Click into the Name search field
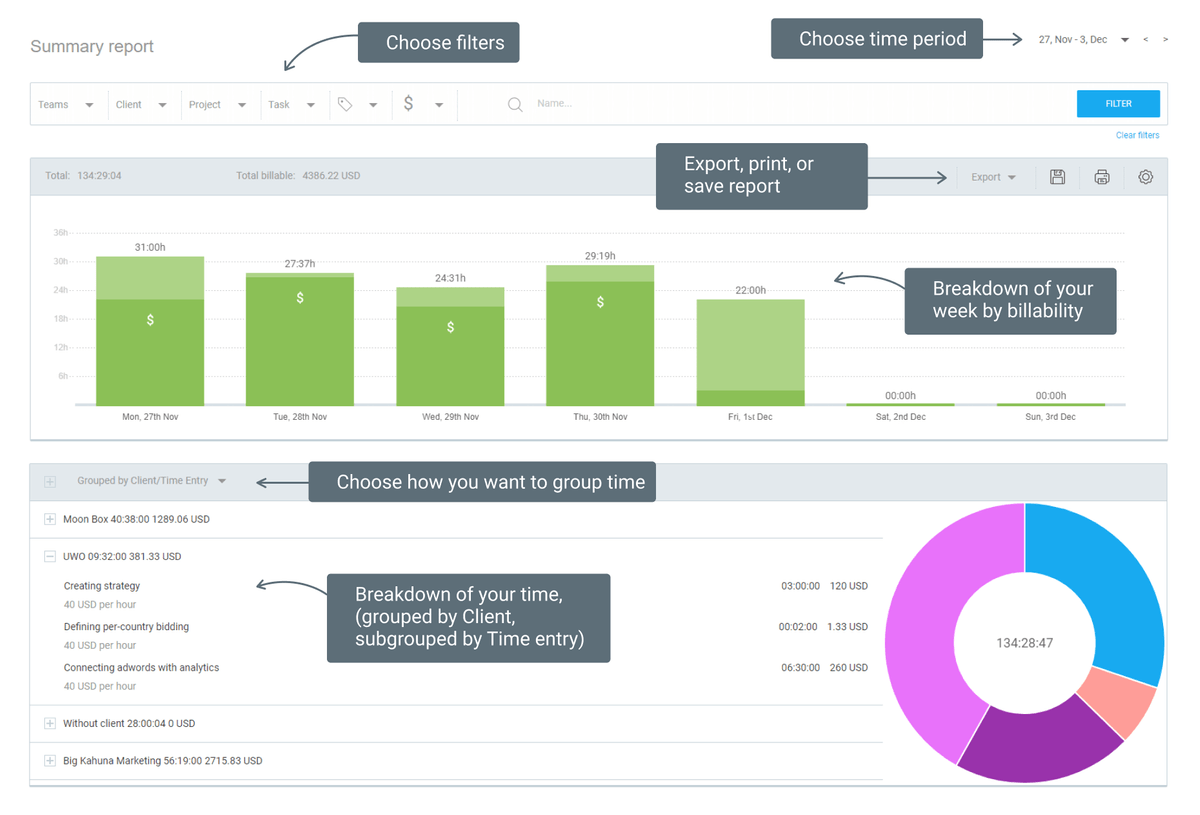The width and height of the screenshot is (1200, 815). click(800, 103)
